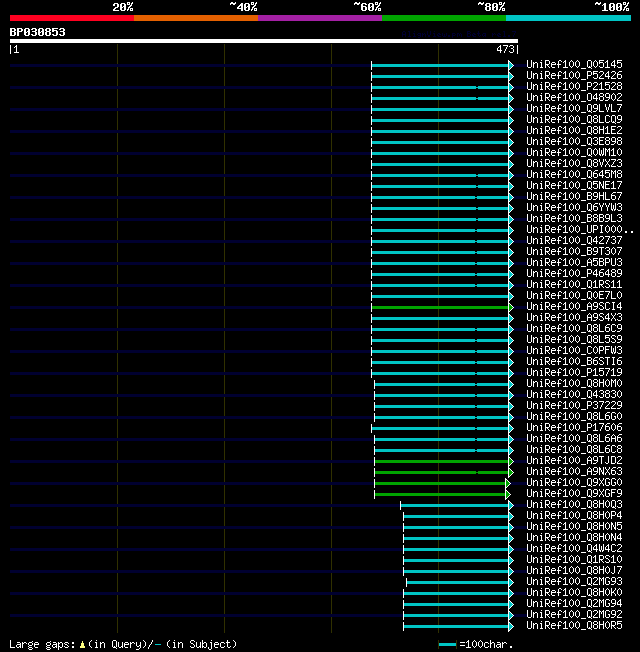
Task: Select hit label UniRef100_B6STI6
Action: click(574, 361)
